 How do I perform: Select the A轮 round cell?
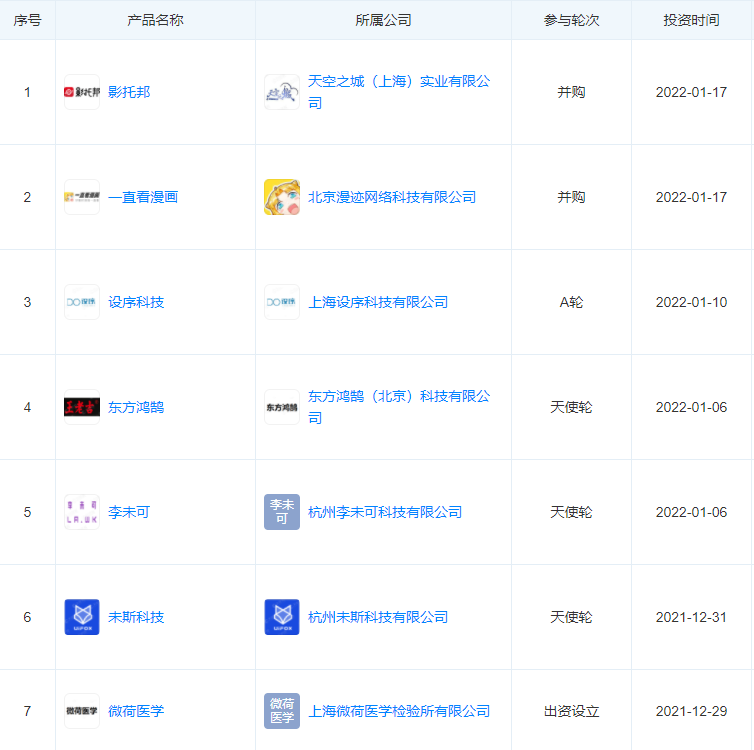(571, 302)
